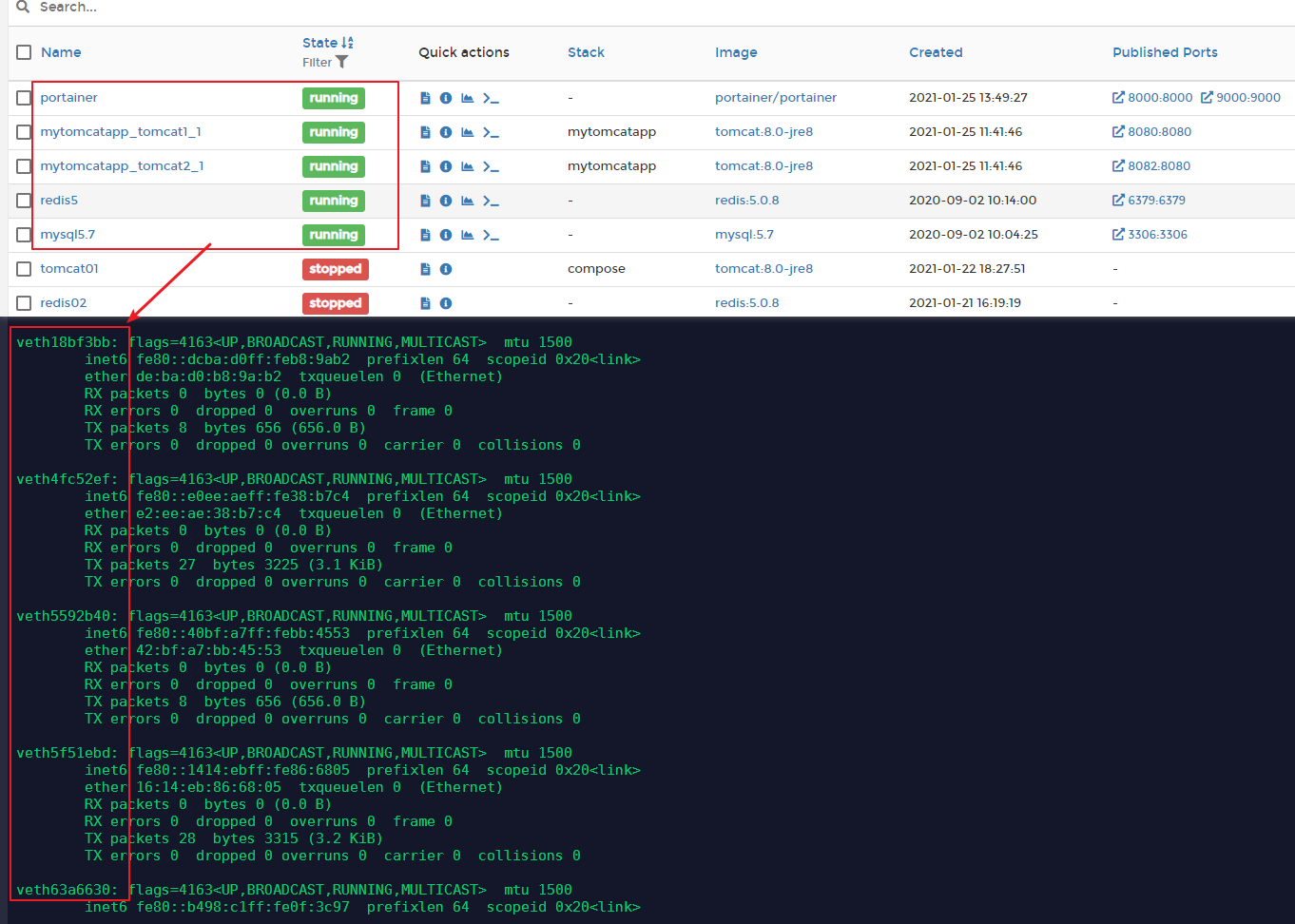Open published port 8082:8080 link

click(x=1151, y=166)
